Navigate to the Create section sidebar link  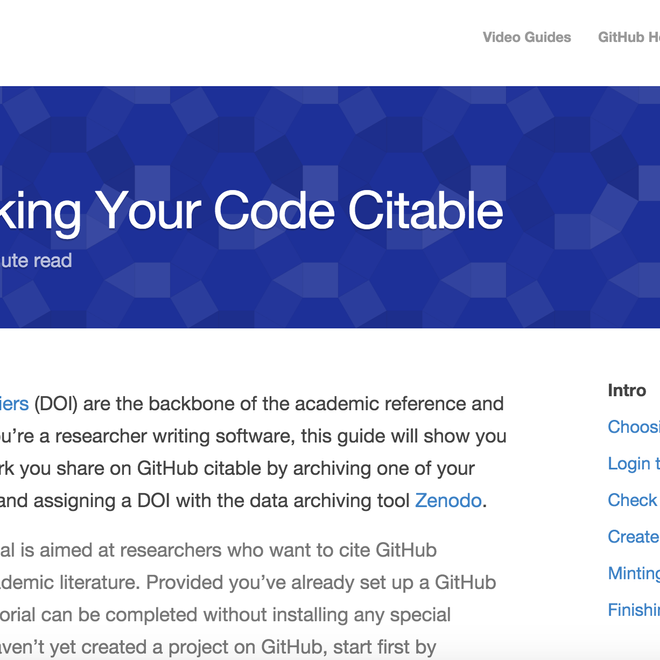click(633, 537)
